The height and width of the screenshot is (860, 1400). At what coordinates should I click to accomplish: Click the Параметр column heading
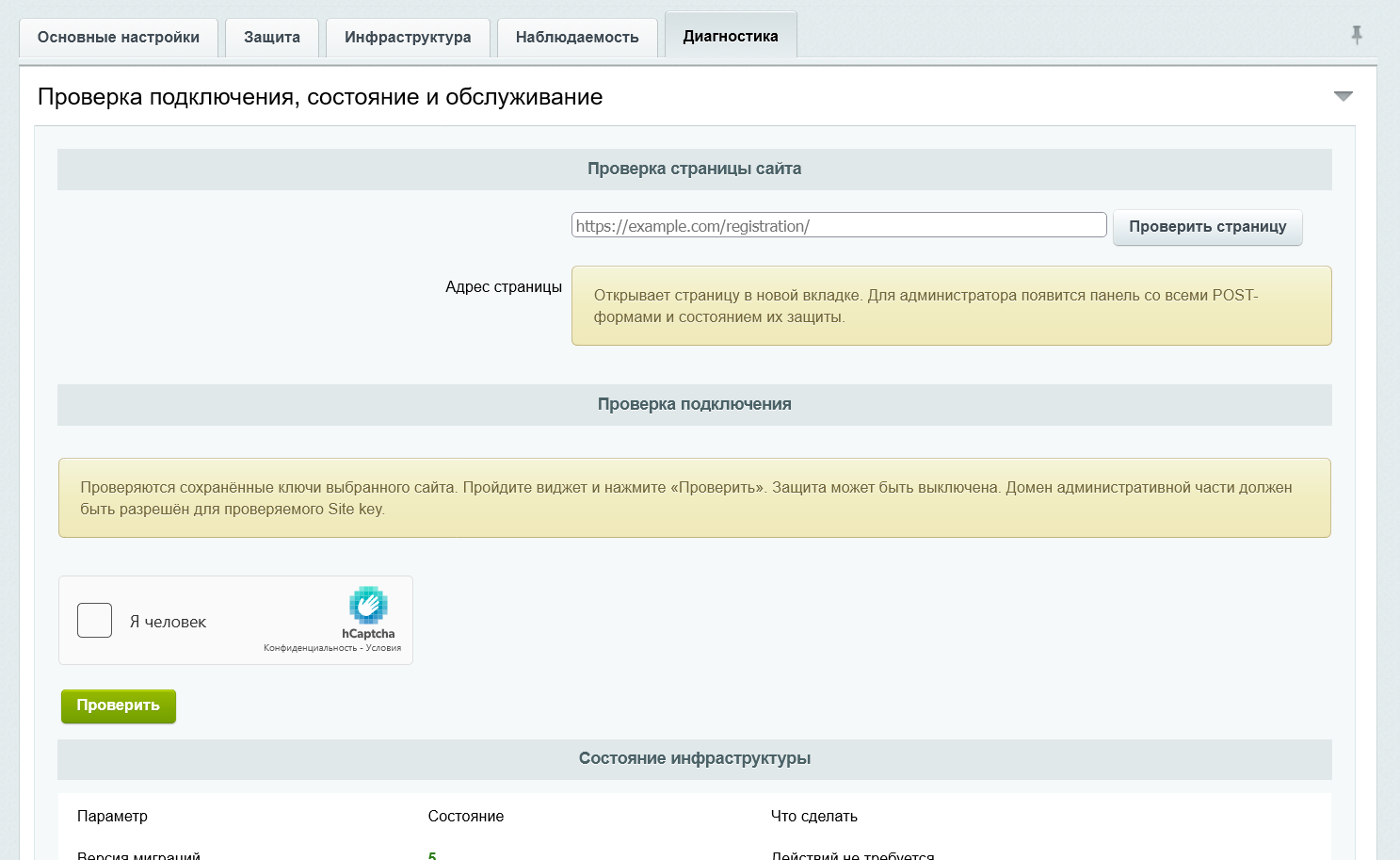click(x=112, y=817)
